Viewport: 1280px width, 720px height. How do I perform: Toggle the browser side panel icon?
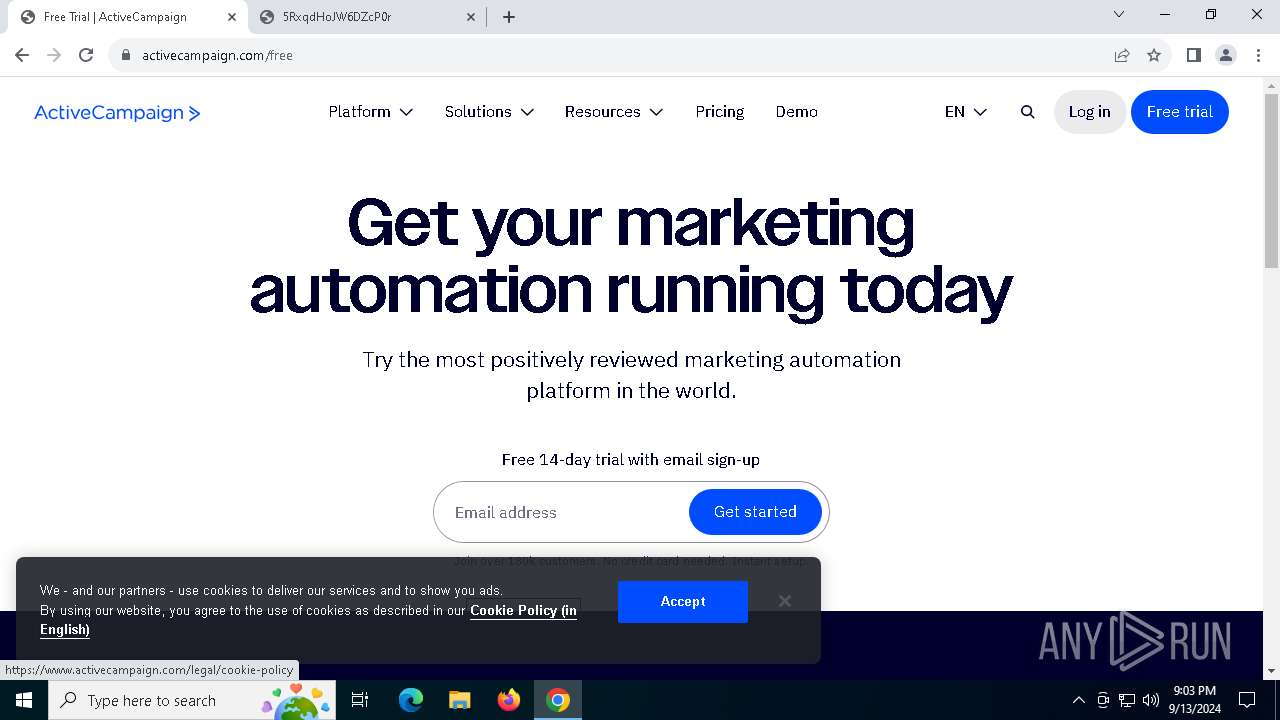coord(1193,55)
